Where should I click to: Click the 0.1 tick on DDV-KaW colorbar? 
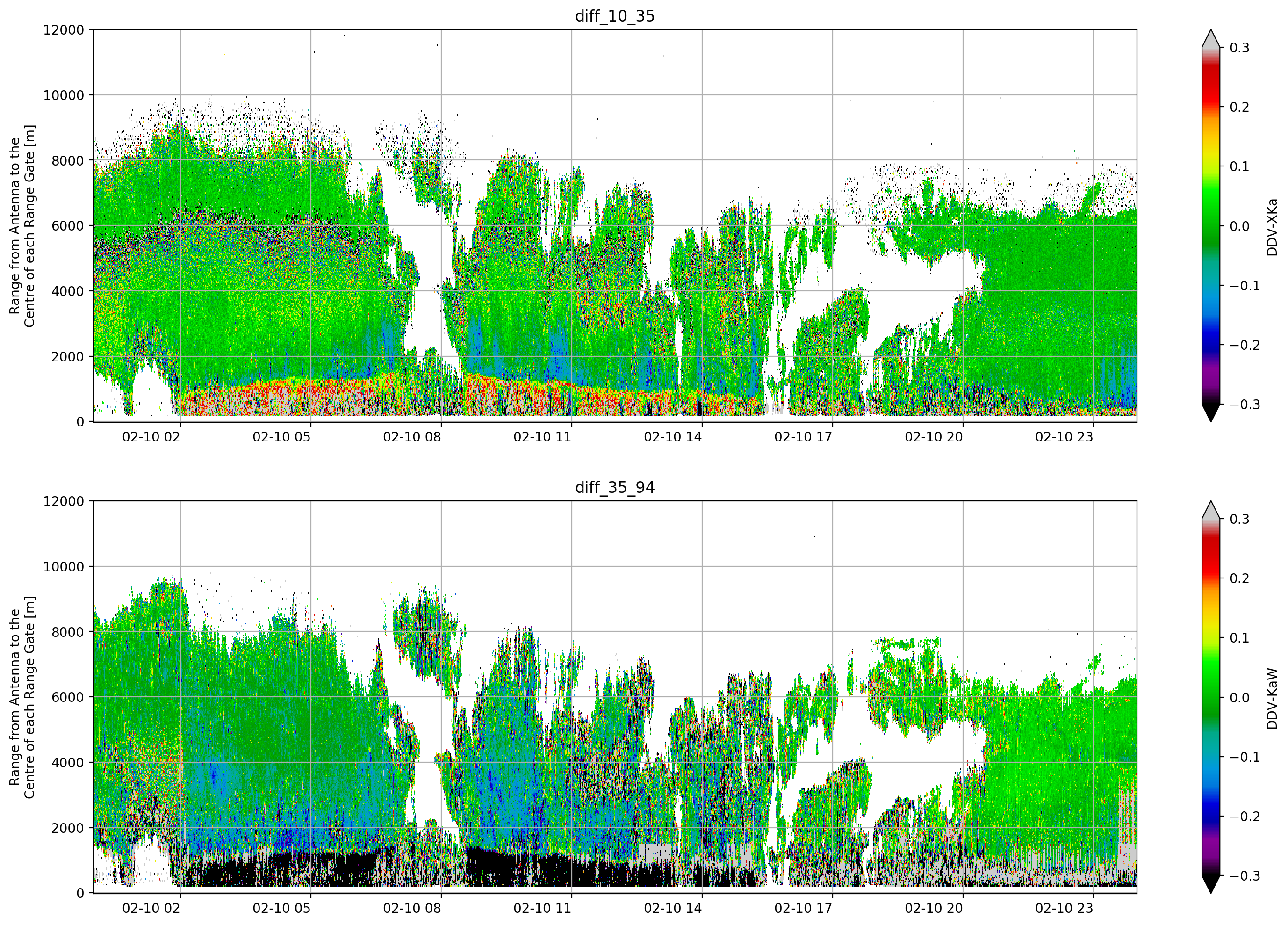coord(1240,638)
